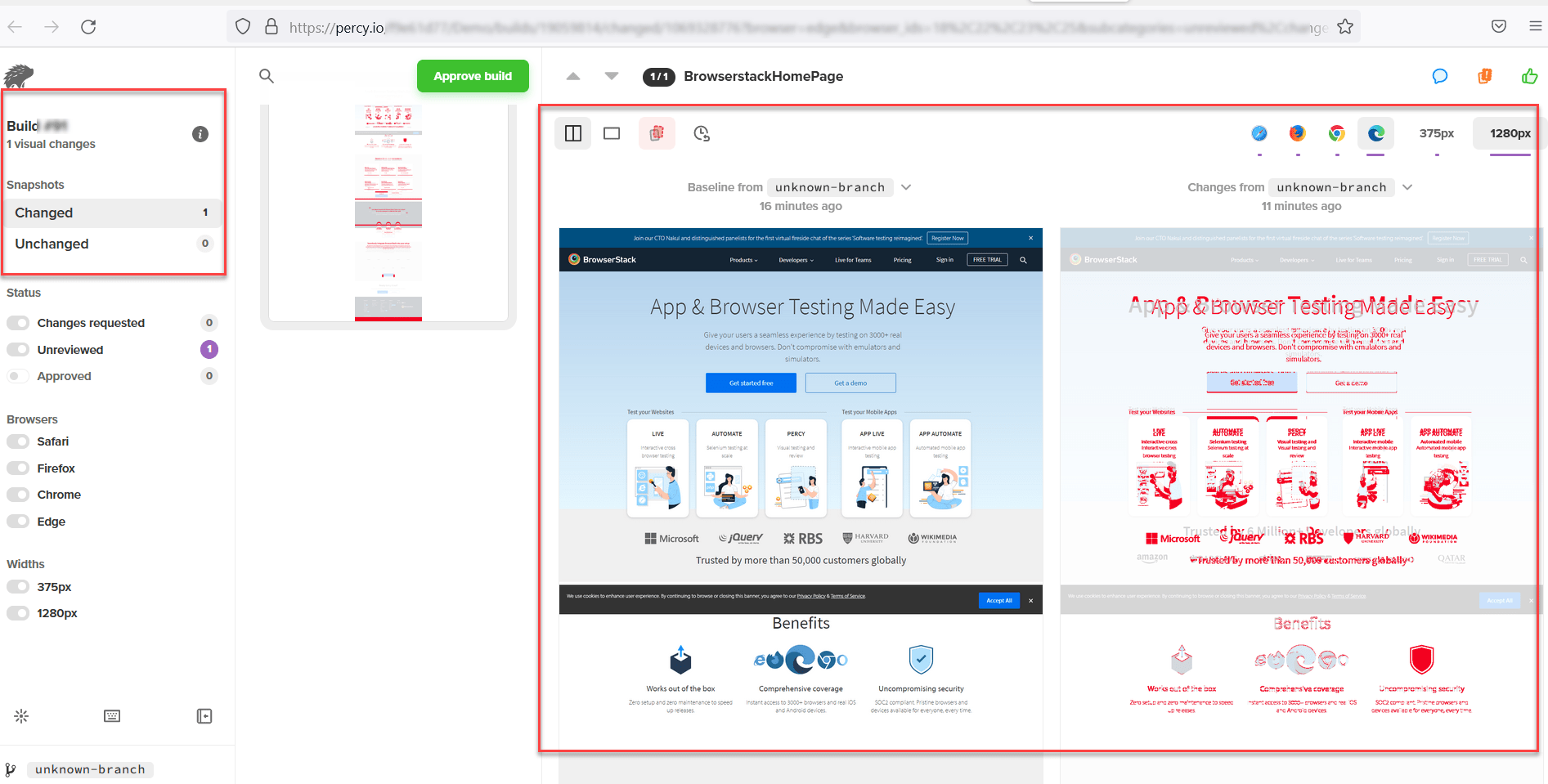This screenshot has width=1548, height=784.
Task: Enable the Safari browser toggle
Action: pyautogui.click(x=18, y=441)
